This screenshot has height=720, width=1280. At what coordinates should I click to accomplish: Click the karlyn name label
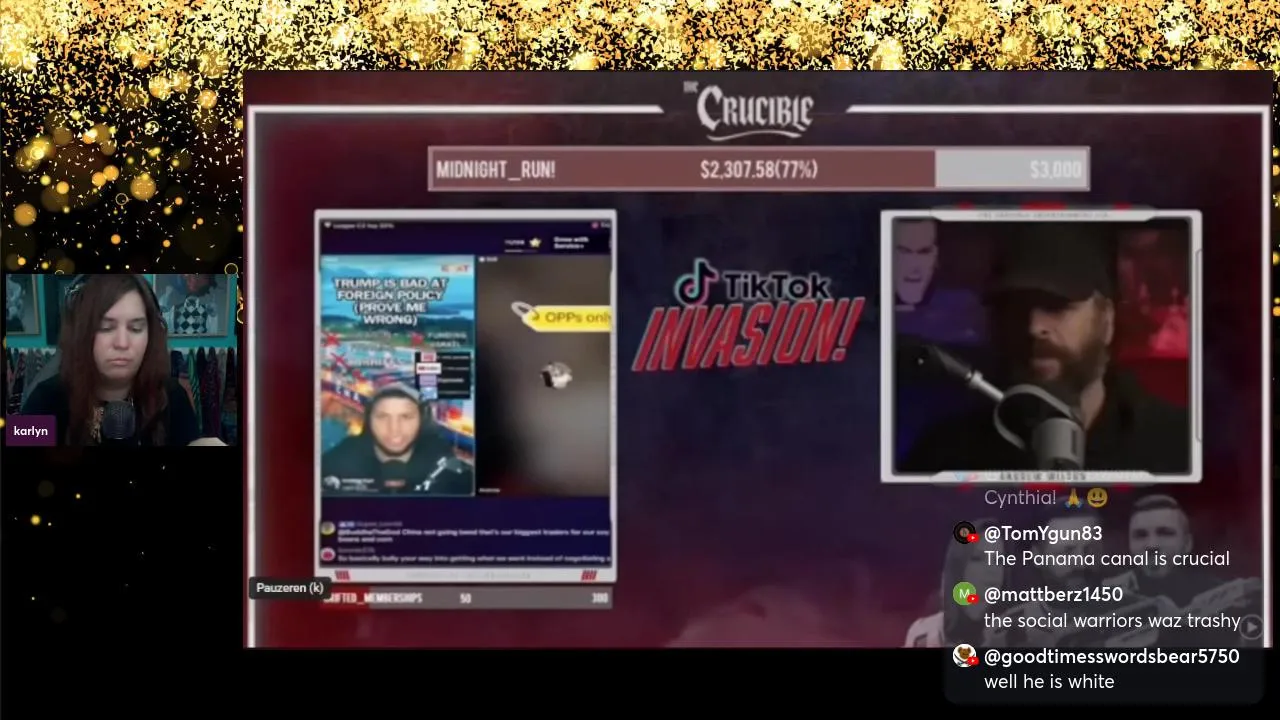31,431
